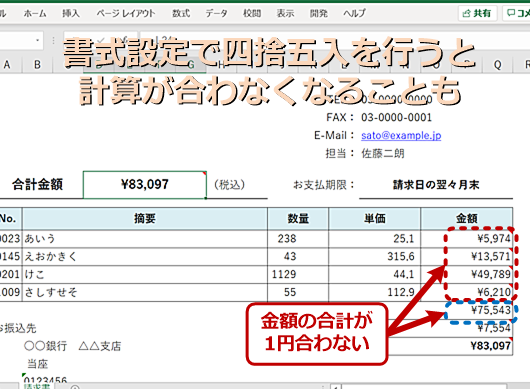Click the 当座 account type cell
Viewport: 530px width, 389px height.
38,364
